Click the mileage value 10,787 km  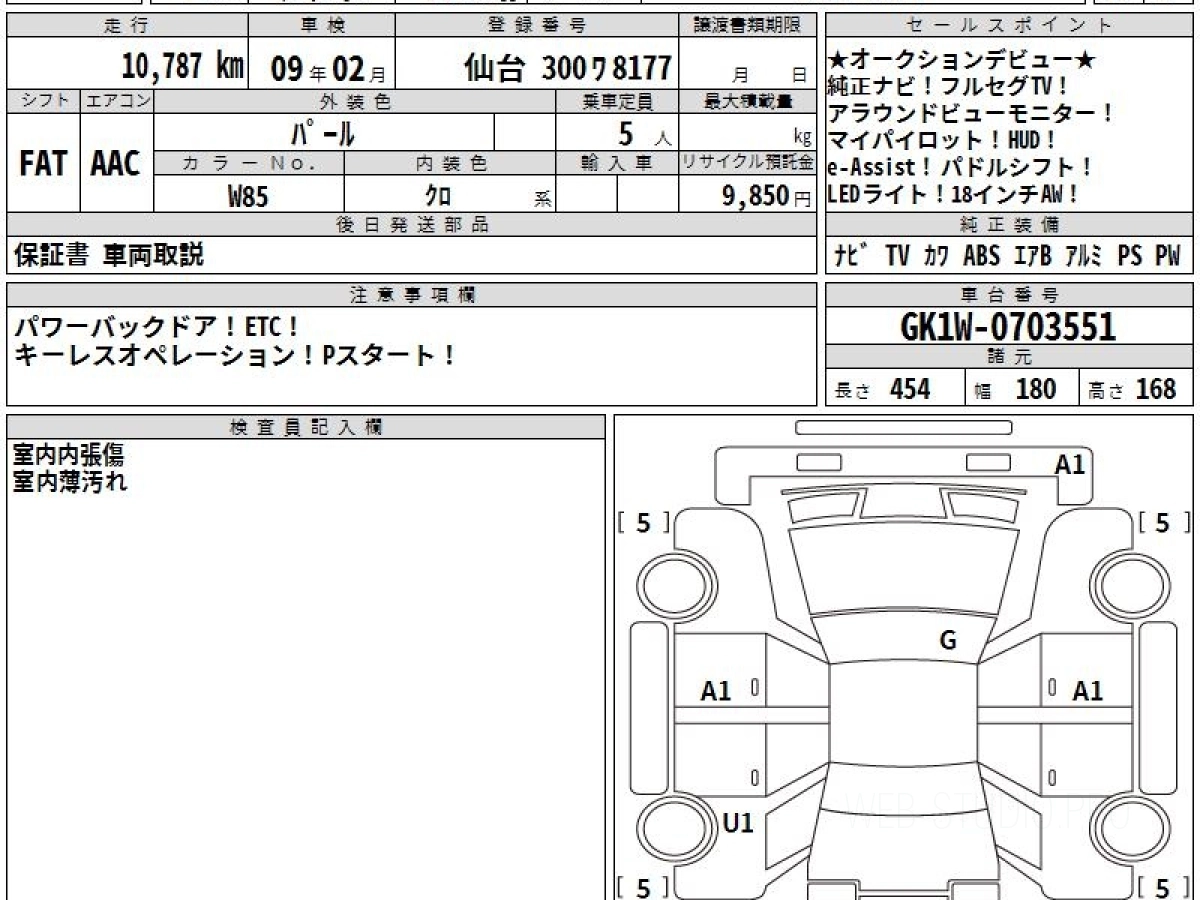182,67
